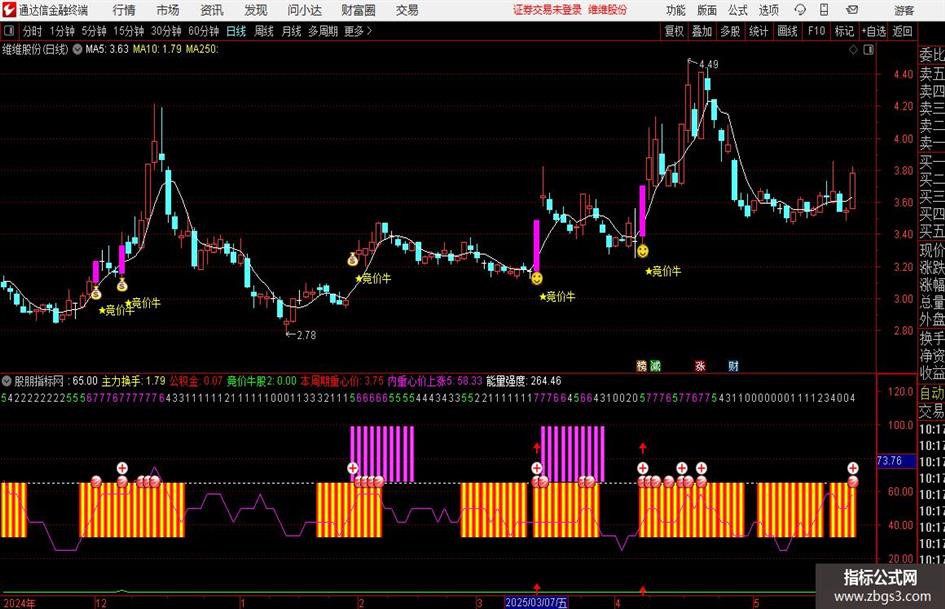The height and width of the screenshot is (609, 945).
Task: Open the 游客 guest account menu
Action: (x=903, y=10)
